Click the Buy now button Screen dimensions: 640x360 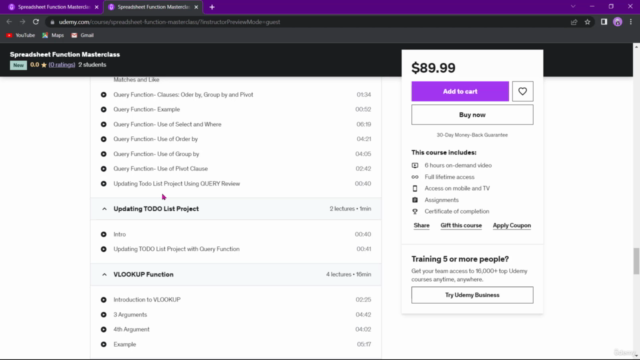coord(472,115)
